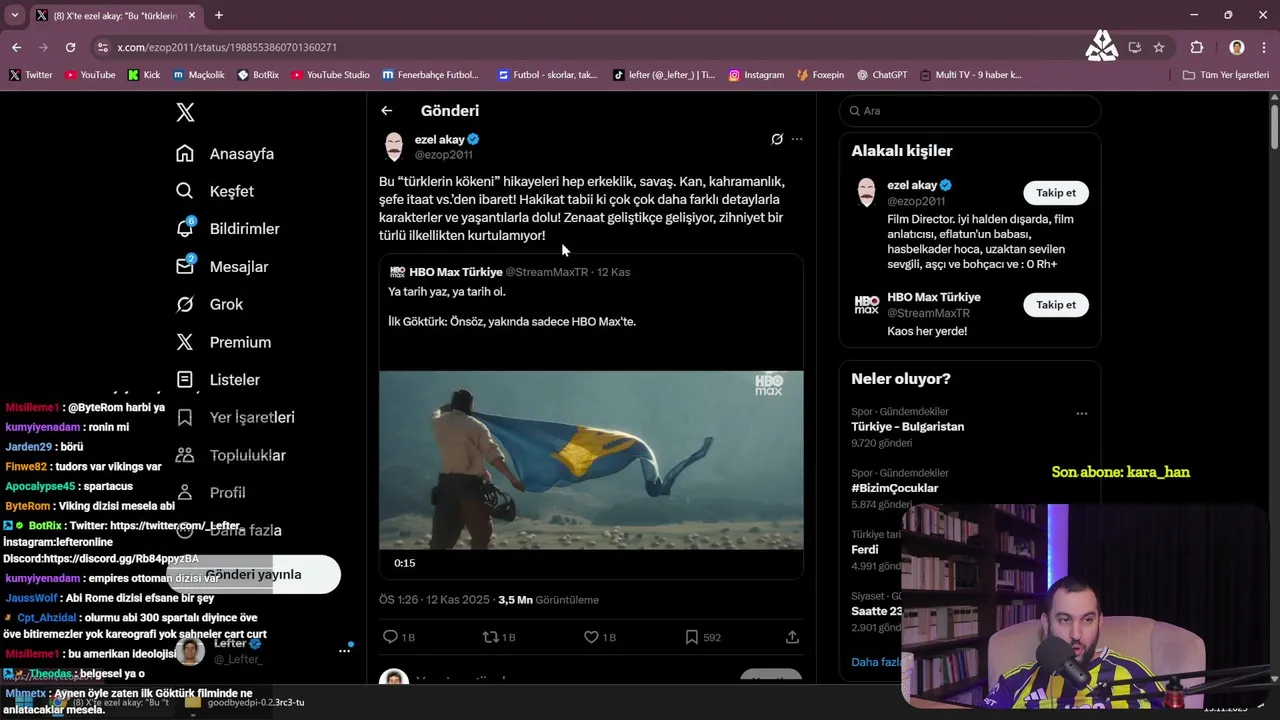Open Premium in the sidebar
The height and width of the screenshot is (720, 1280).
point(223,342)
